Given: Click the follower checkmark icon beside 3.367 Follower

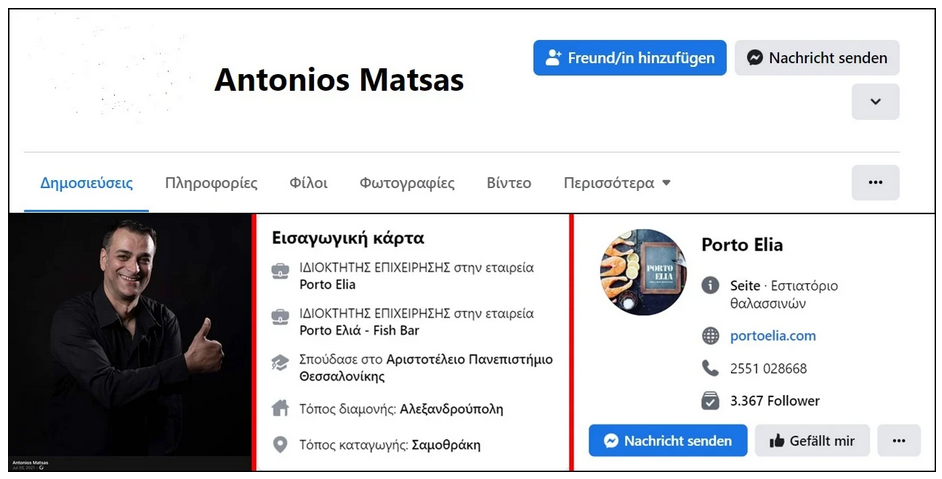Looking at the screenshot, I should pos(711,400).
